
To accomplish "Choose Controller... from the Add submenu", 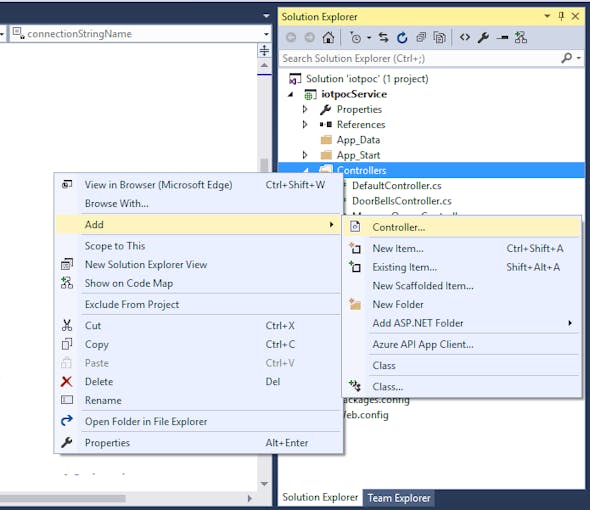I will (462, 227).
